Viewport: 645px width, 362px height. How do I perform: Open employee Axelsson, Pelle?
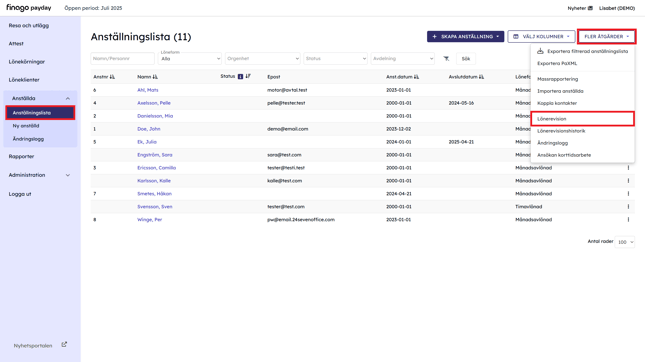(x=154, y=103)
